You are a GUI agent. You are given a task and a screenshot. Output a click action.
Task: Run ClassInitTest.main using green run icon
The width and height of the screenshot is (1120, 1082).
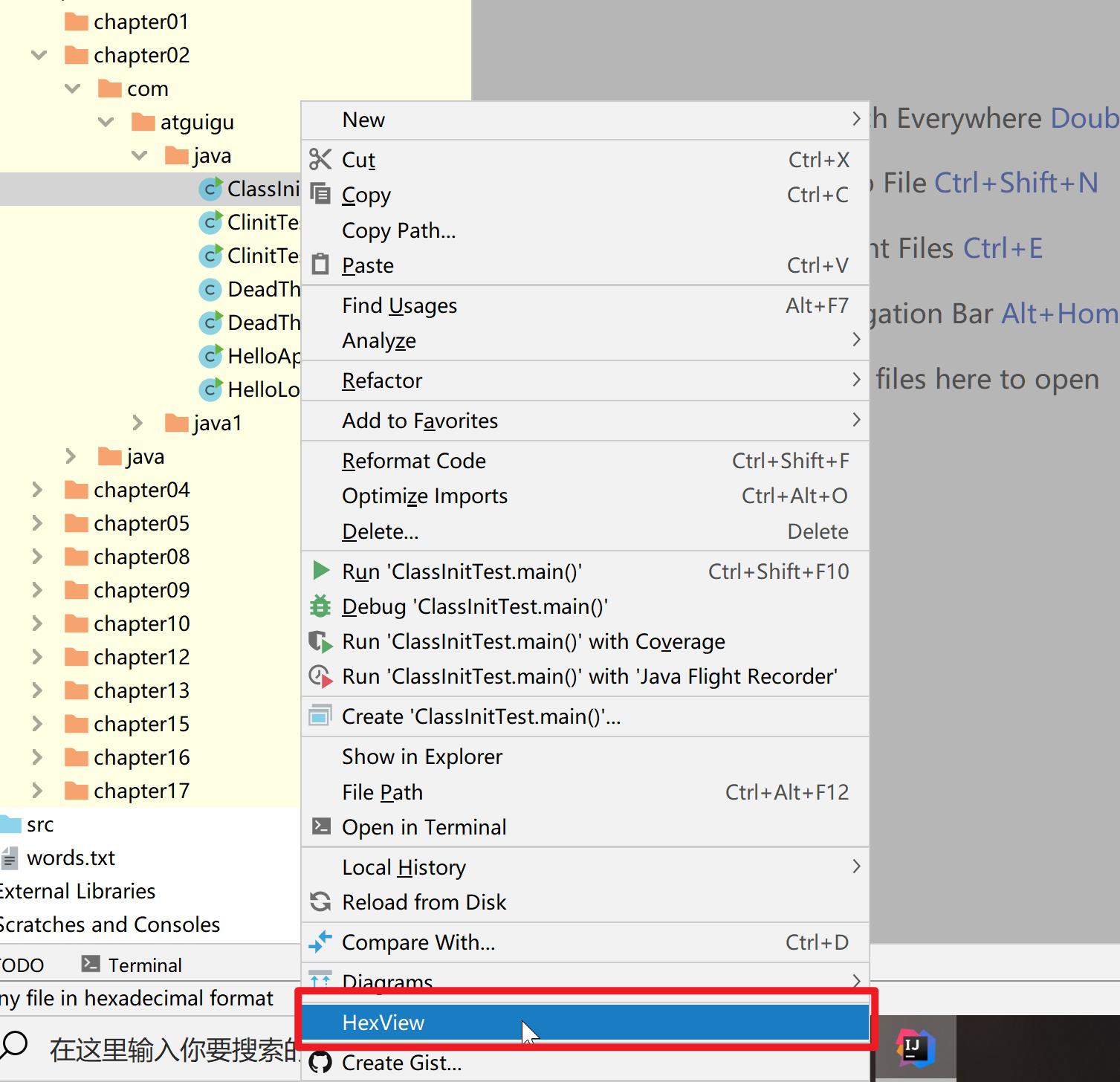320,571
